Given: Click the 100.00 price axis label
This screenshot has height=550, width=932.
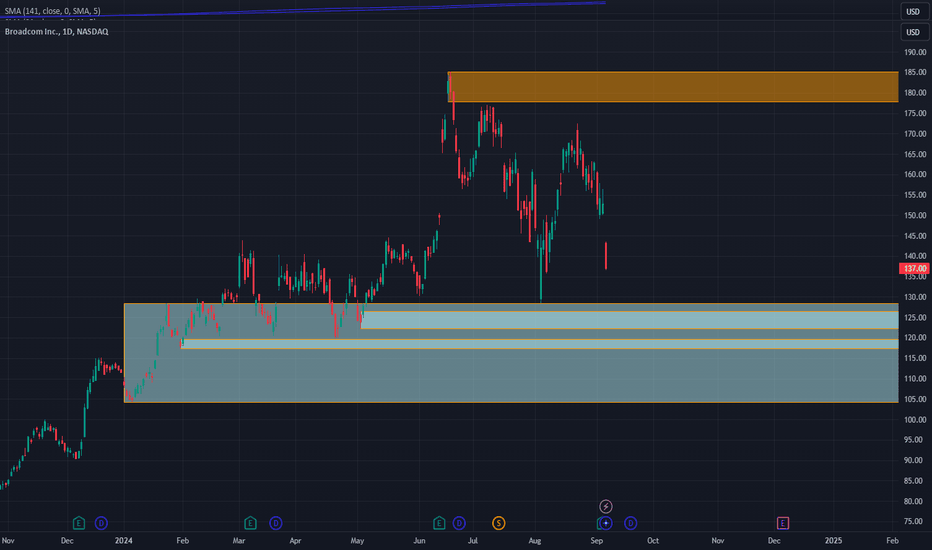Looking at the screenshot, I should (915, 420).
